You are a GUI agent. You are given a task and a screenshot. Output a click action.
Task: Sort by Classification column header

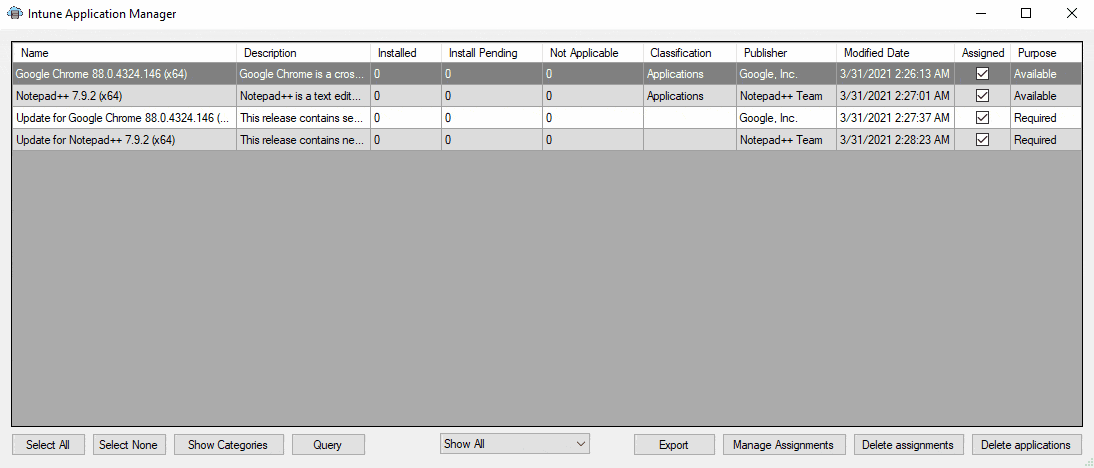(690, 53)
